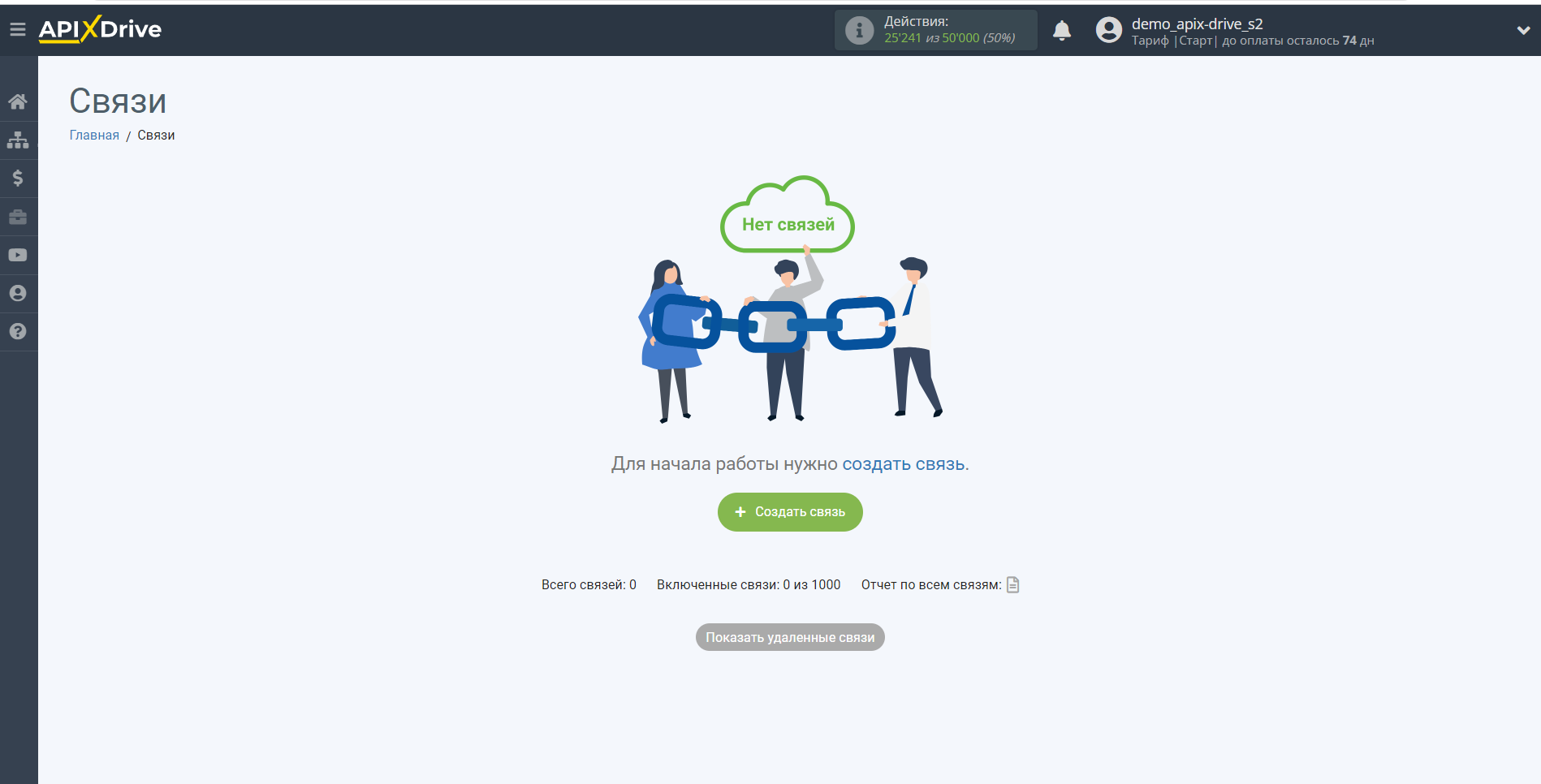Open the dollar billing sidebar icon

click(18, 178)
